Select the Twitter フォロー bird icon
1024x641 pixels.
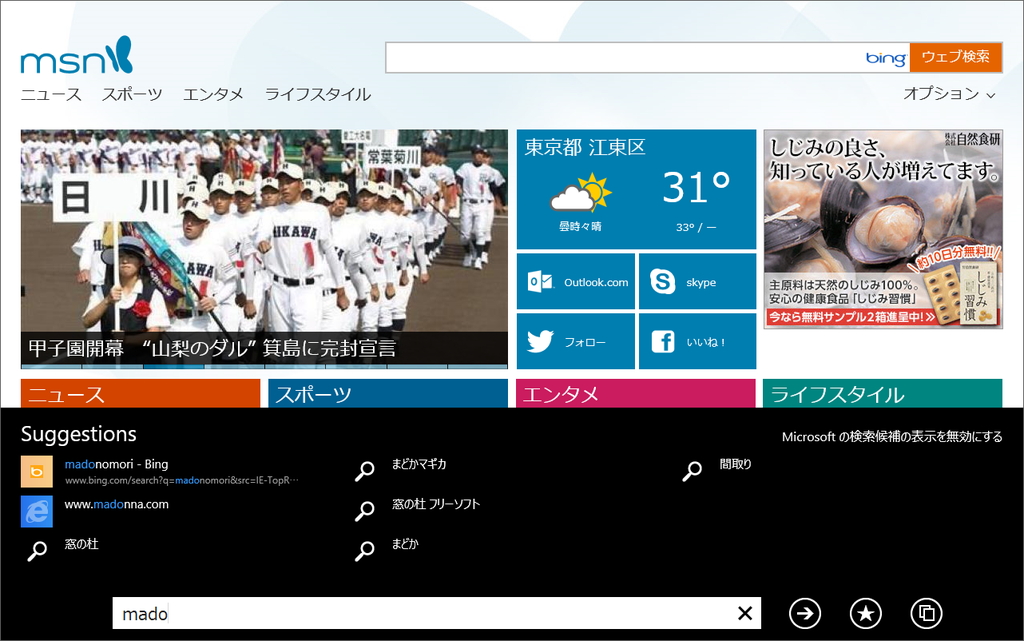(541, 341)
